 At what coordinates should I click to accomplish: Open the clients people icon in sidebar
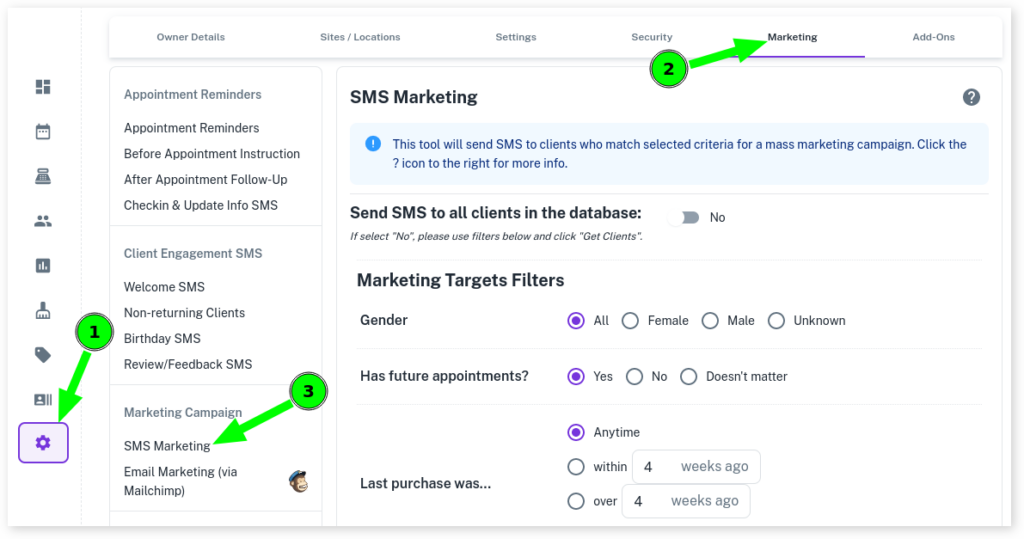coord(43,221)
